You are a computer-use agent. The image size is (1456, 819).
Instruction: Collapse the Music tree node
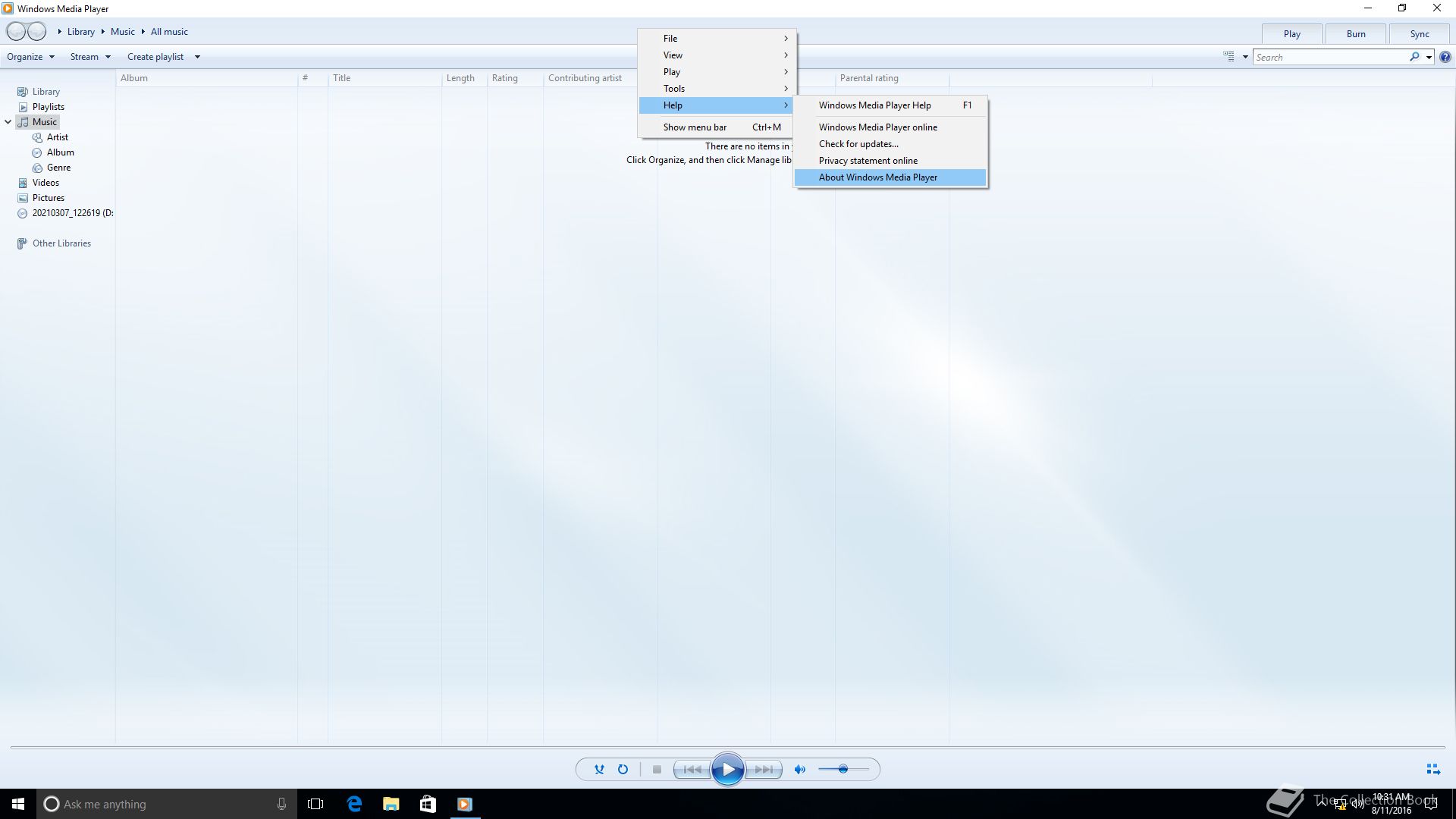[x=8, y=122]
